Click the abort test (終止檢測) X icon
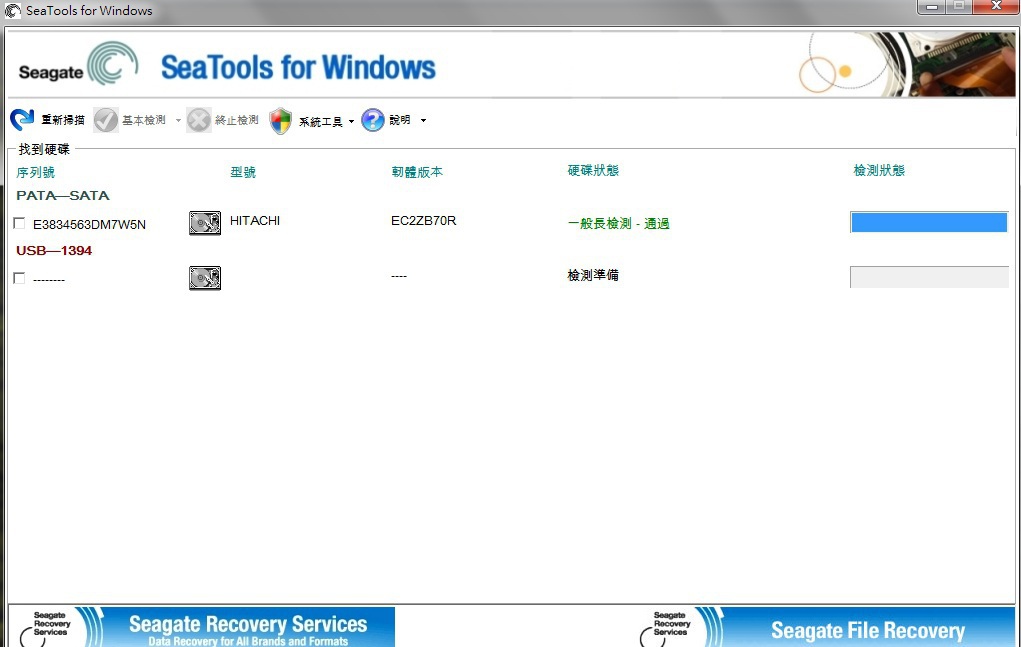The image size is (1021, 647). point(199,120)
